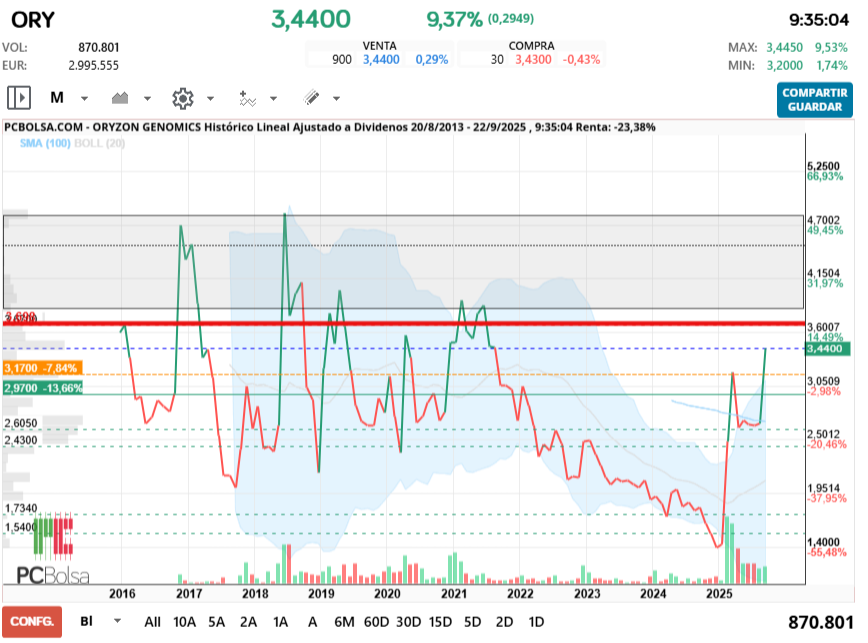Expand the dropdown next to M interval
This screenshot has height=643, width=868.
pos(84,99)
